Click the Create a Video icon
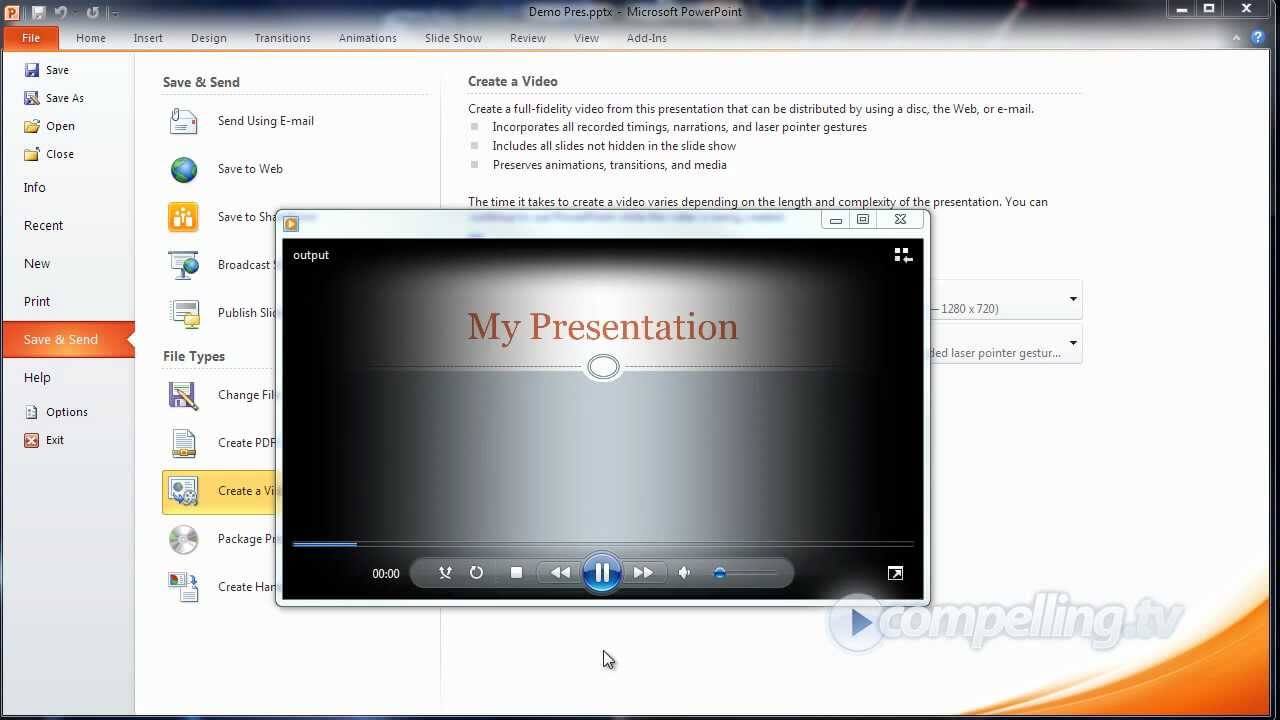This screenshot has height=720, width=1280. [184, 491]
